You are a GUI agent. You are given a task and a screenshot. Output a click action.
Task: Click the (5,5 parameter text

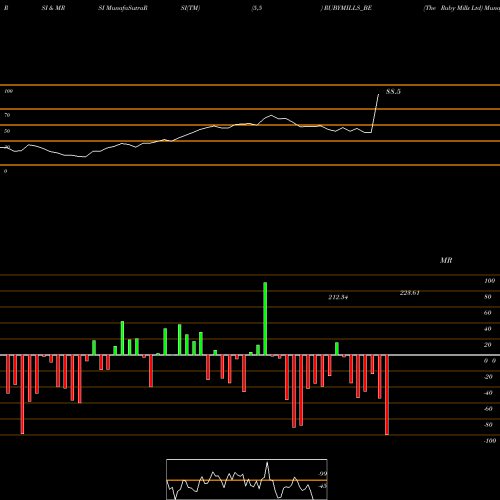[257, 8]
